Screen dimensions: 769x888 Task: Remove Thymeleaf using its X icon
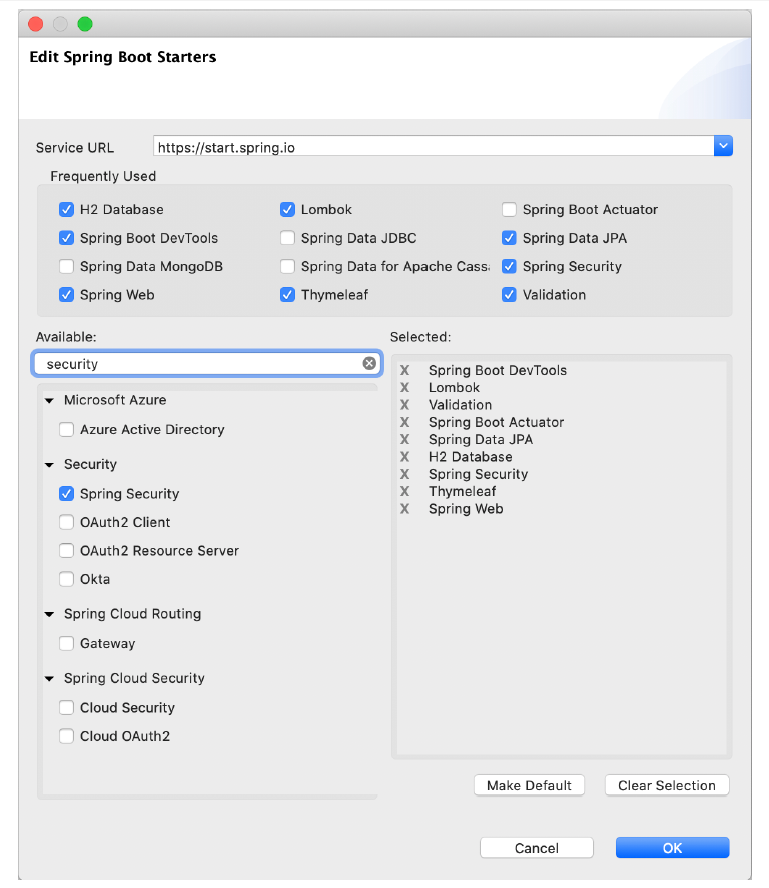tap(405, 492)
